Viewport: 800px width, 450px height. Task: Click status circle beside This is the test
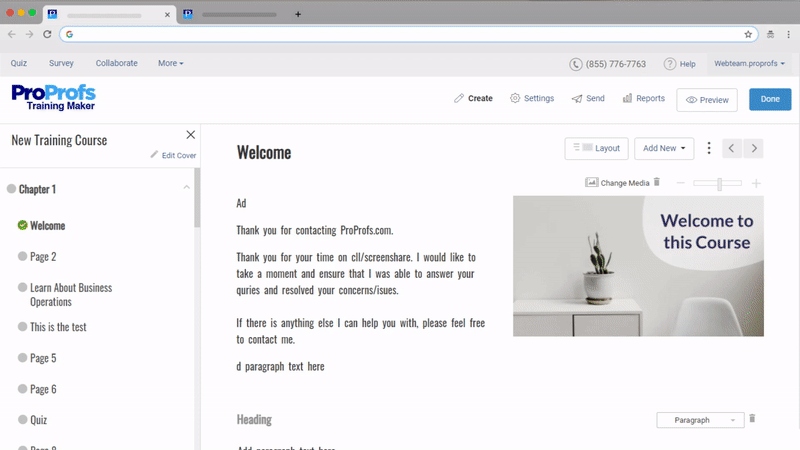click(x=22, y=327)
